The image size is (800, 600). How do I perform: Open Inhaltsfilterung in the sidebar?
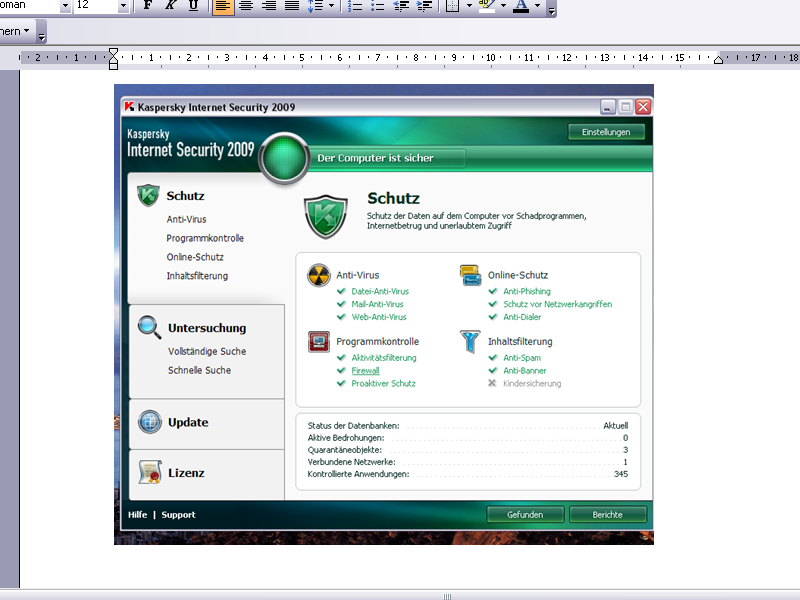[197, 276]
